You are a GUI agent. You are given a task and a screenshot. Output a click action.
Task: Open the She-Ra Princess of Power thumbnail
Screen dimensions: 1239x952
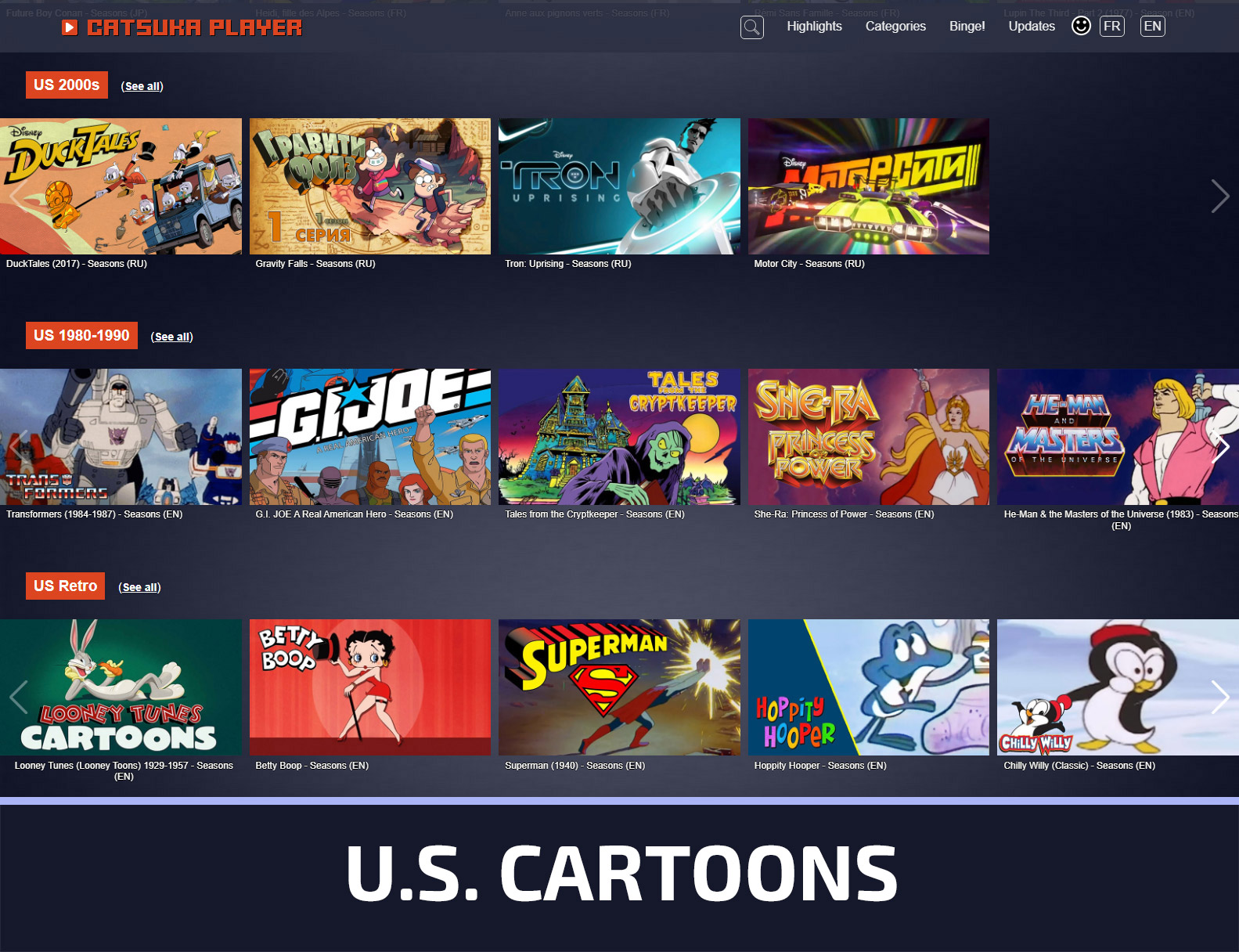(869, 437)
